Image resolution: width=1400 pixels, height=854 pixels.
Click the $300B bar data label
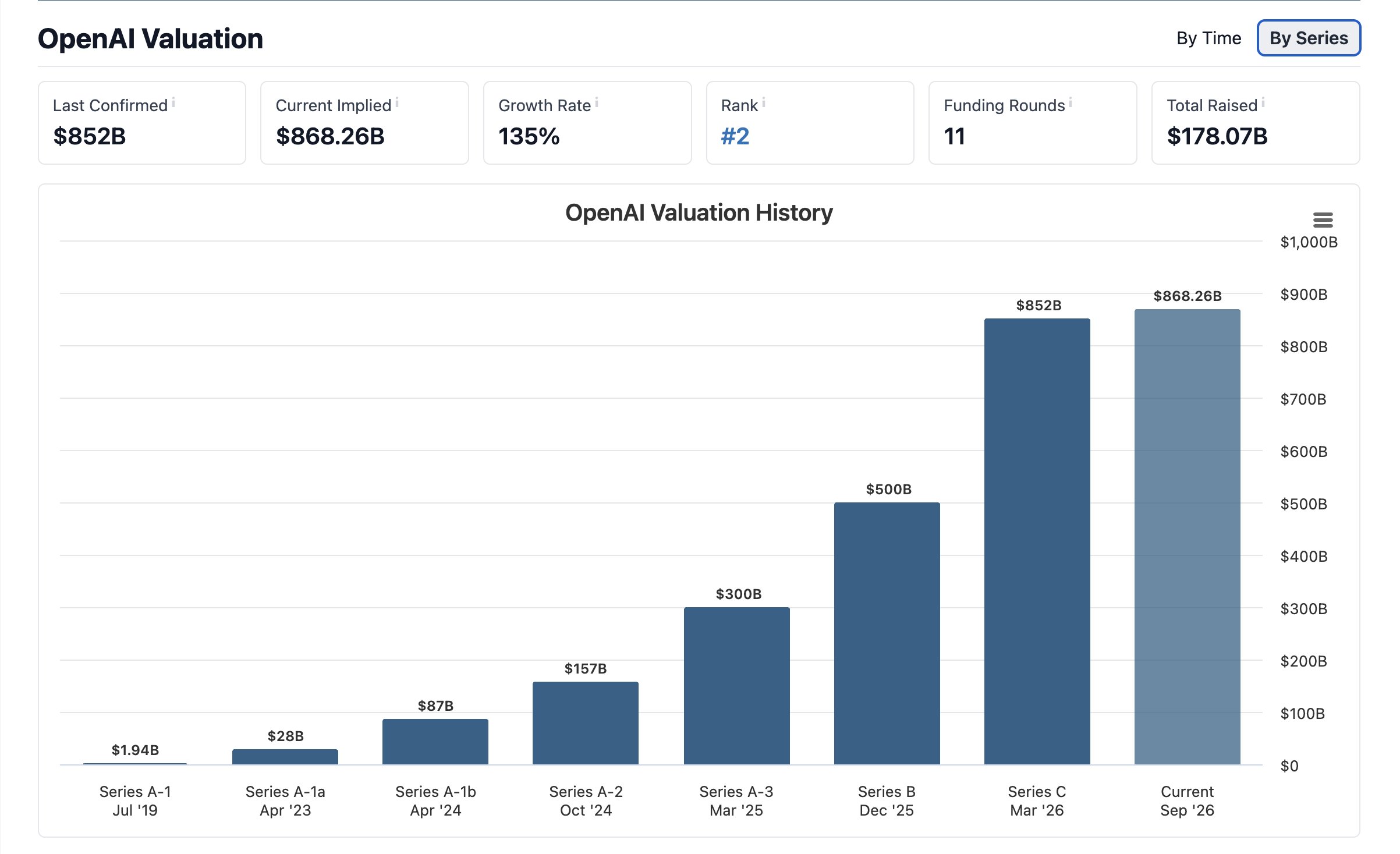tap(739, 594)
